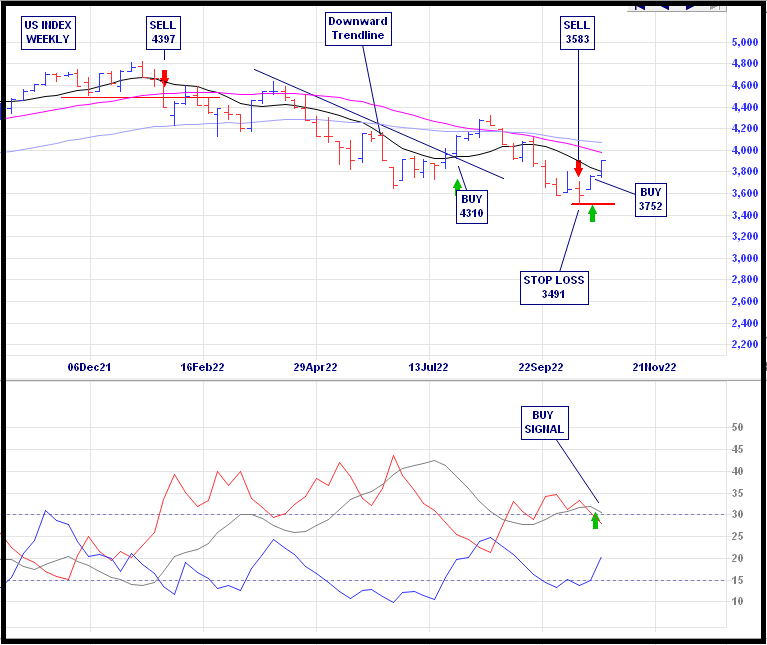Click the 3,600 price axis value
Image resolution: width=767 pixels, height=645 pixels.
[745, 193]
